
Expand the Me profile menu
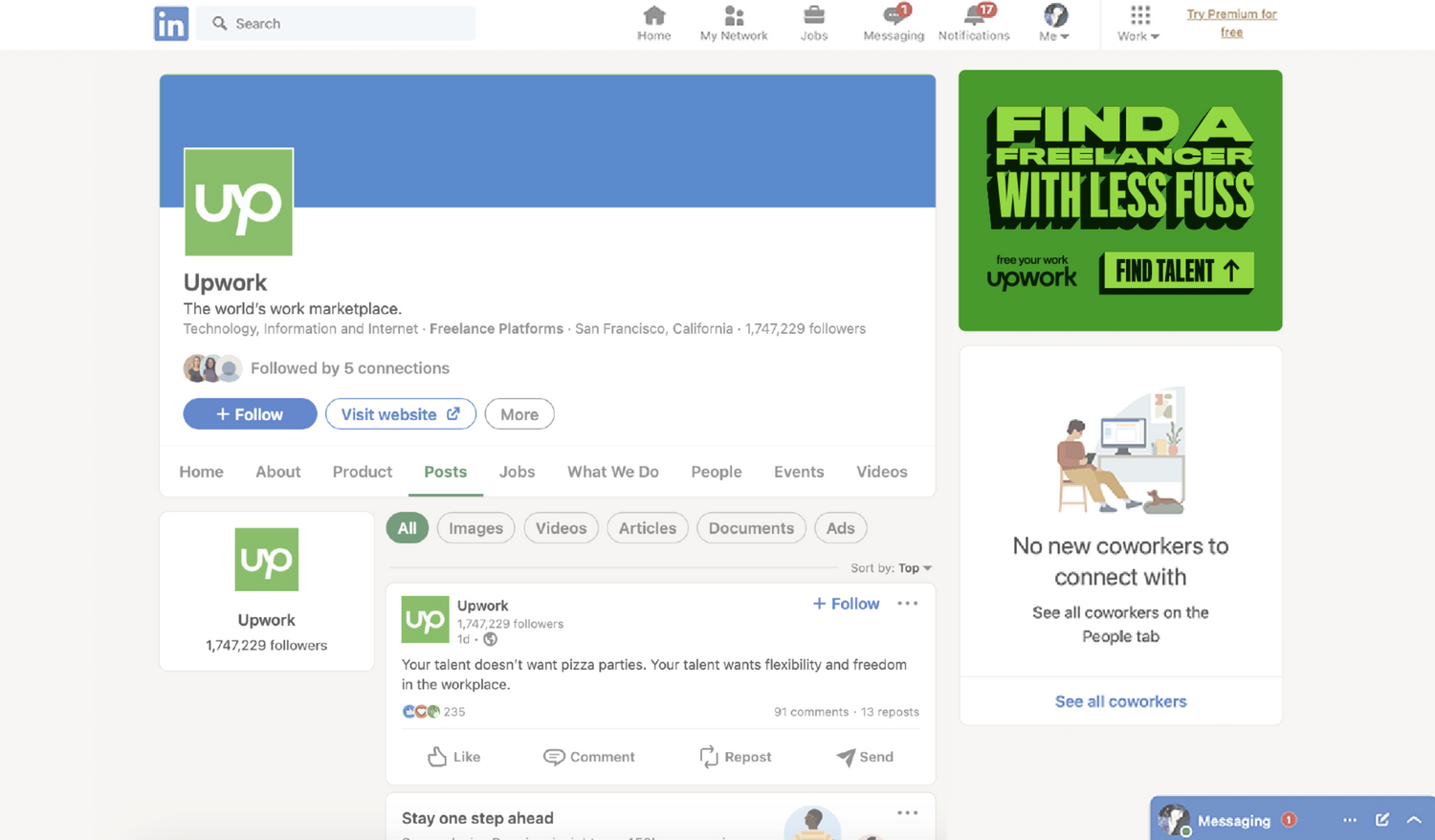[x=1054, y=23]
